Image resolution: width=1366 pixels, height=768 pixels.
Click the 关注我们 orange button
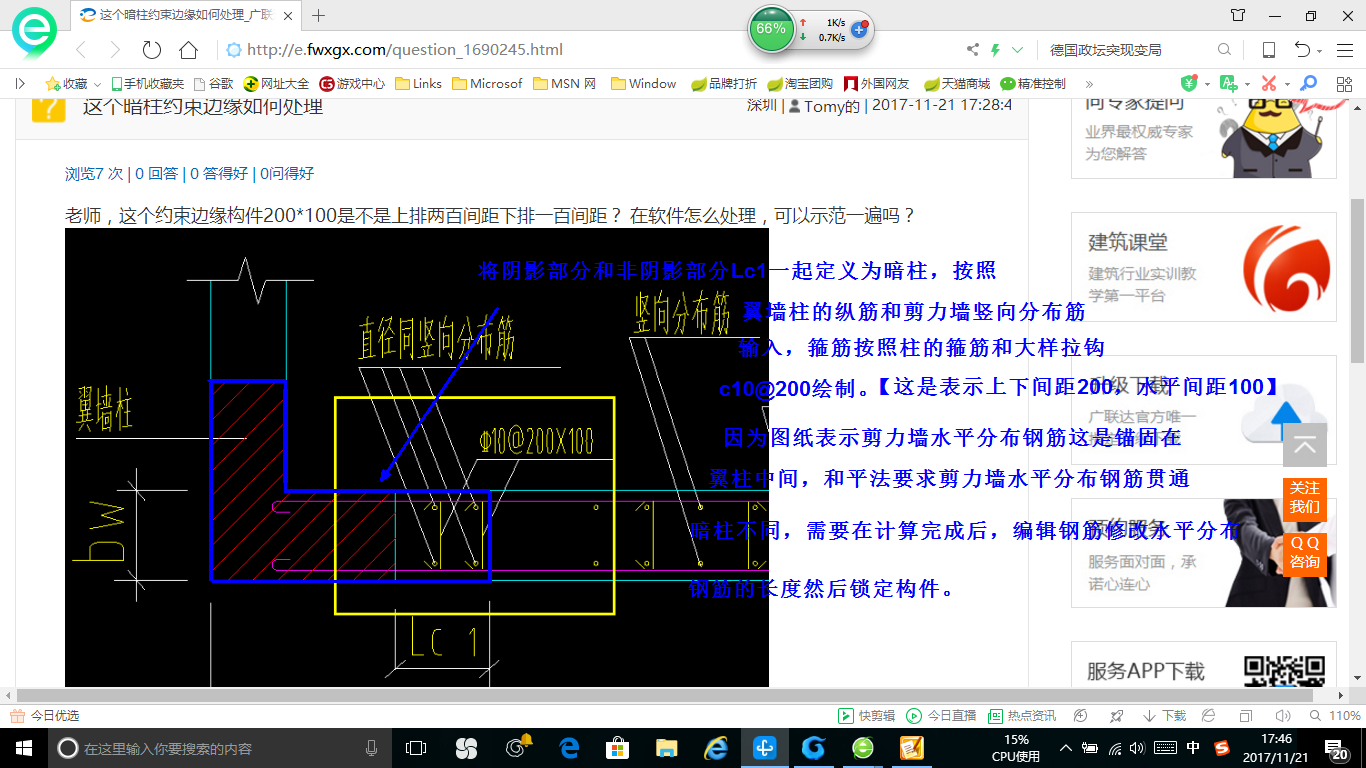pyautogui.click(x=1305, y=498)
